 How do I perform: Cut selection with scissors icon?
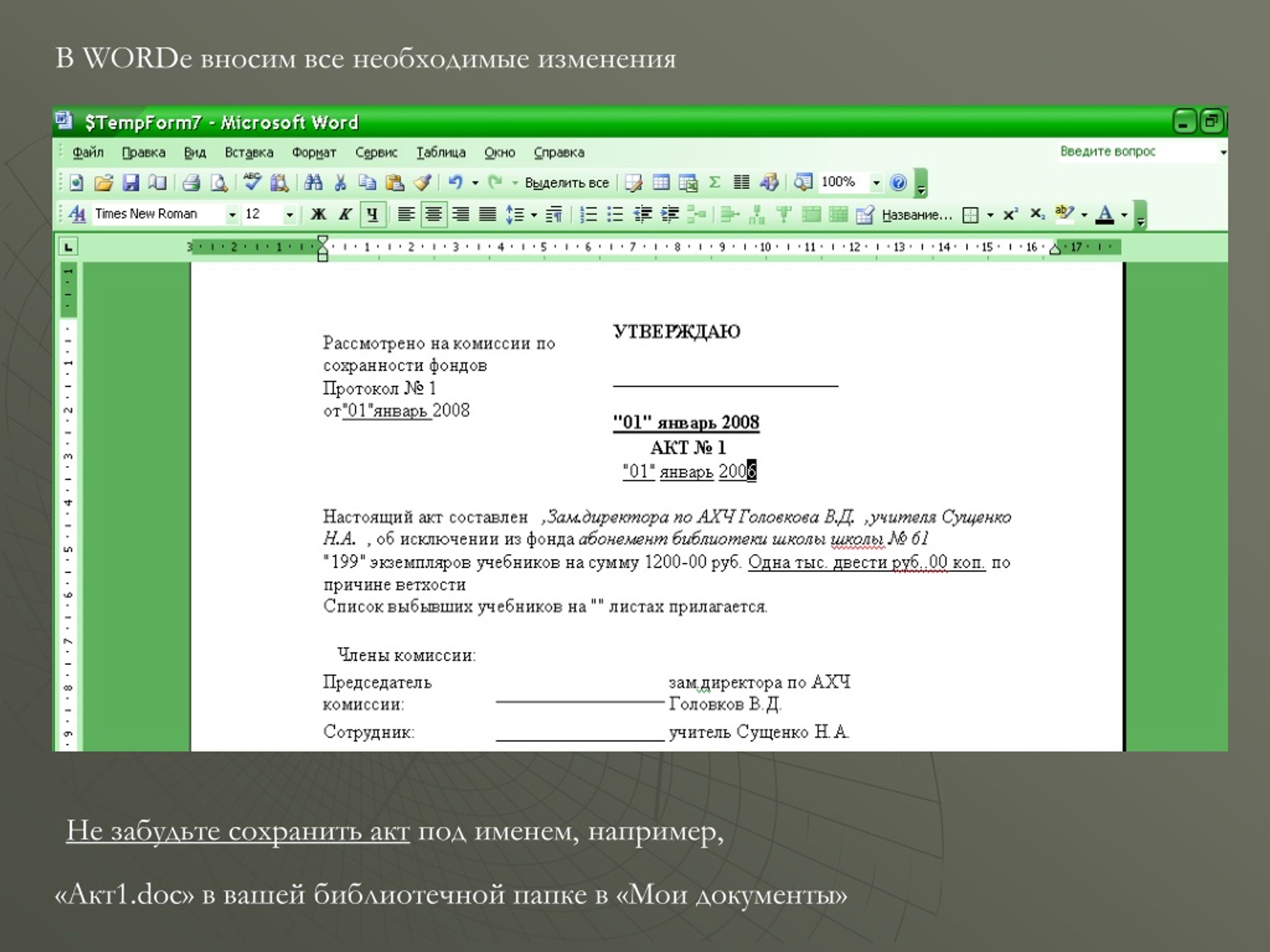point(340,182)
